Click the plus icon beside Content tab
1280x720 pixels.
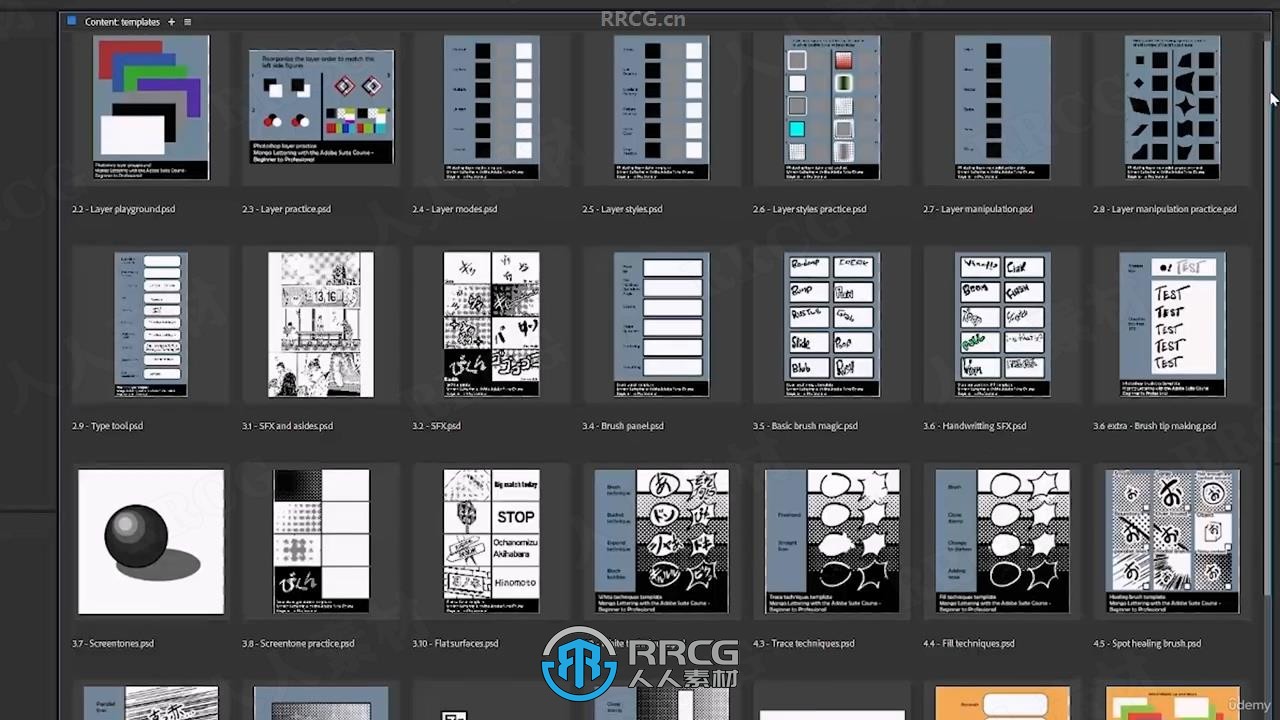[171, 21]
